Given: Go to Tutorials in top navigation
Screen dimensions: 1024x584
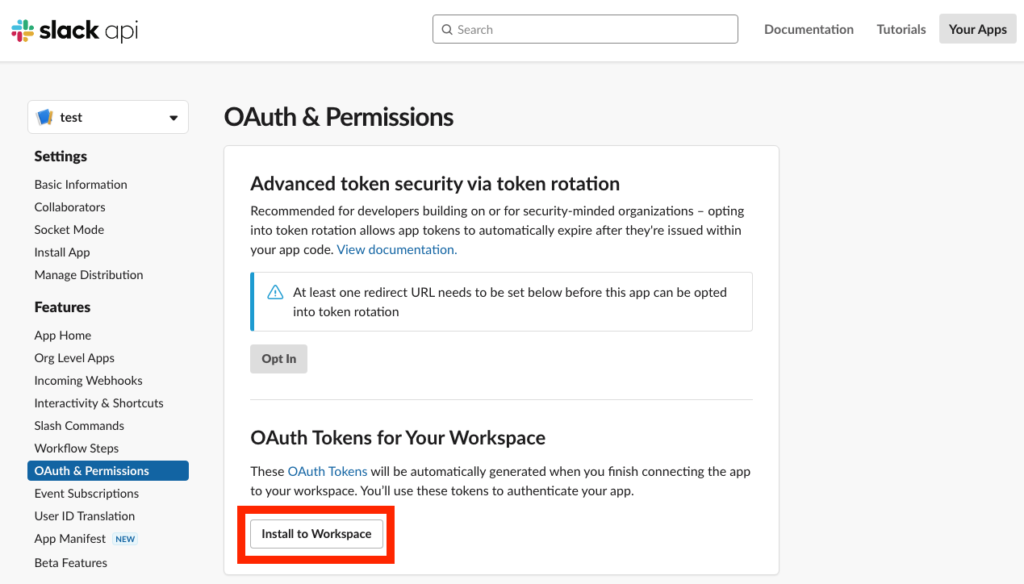Looking at the screenshot, I should [x=901, y=30].
